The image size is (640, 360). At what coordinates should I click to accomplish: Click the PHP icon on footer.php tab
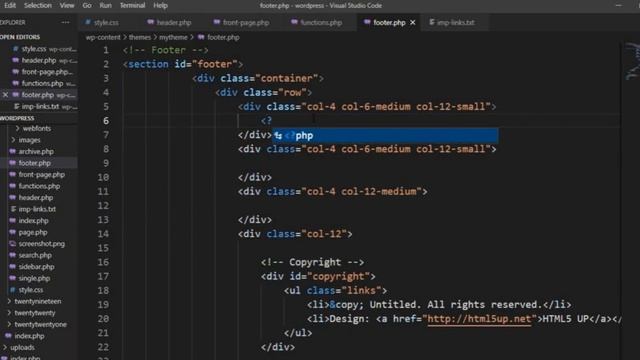click(367, 22)
